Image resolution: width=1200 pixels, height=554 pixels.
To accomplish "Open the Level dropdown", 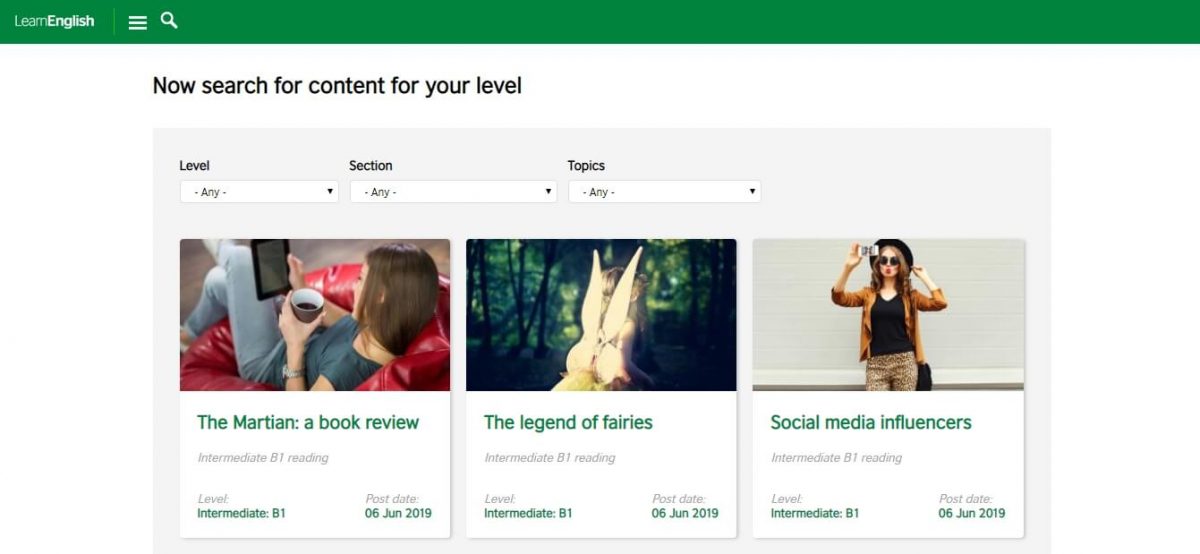I will coord(259,191).
